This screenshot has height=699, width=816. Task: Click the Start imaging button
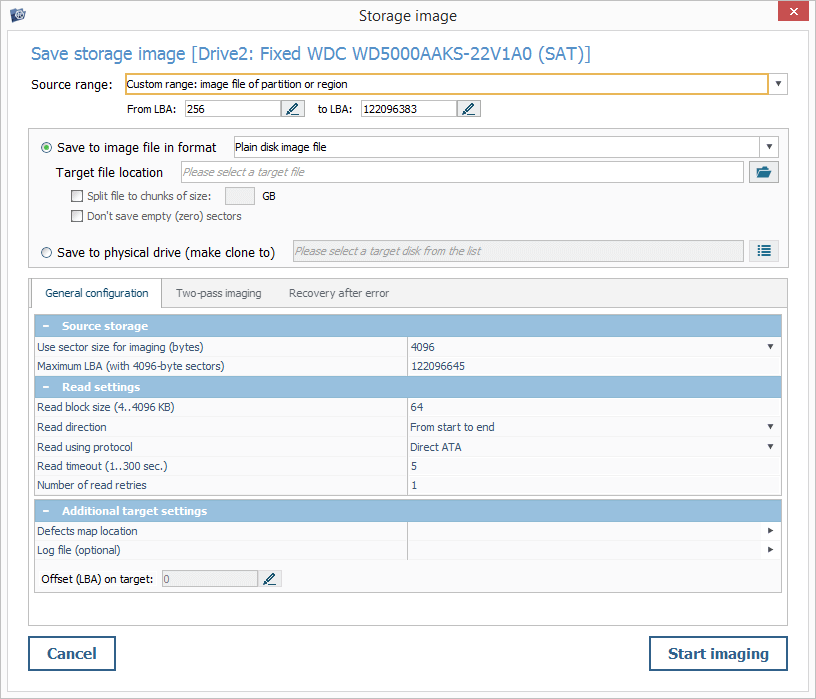tap(718, 653)
